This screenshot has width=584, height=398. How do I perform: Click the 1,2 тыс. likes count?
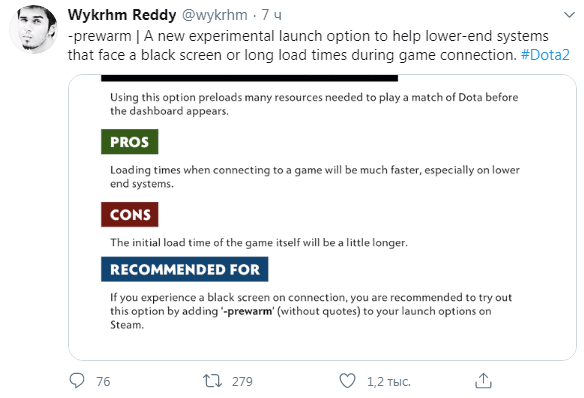coord(388,382)
